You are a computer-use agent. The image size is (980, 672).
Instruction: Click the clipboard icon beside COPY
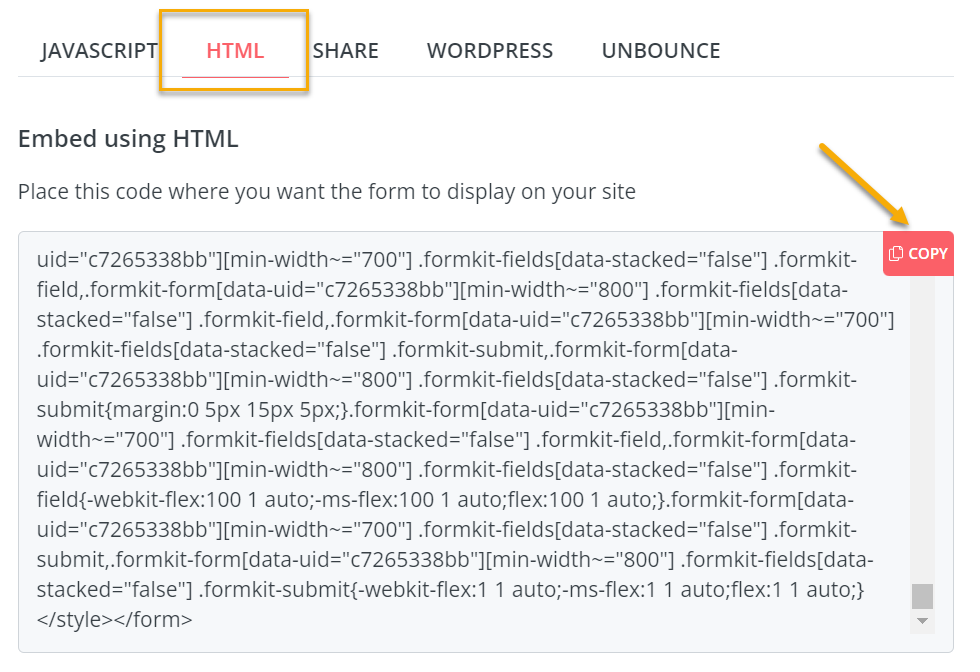coord(896,254)
